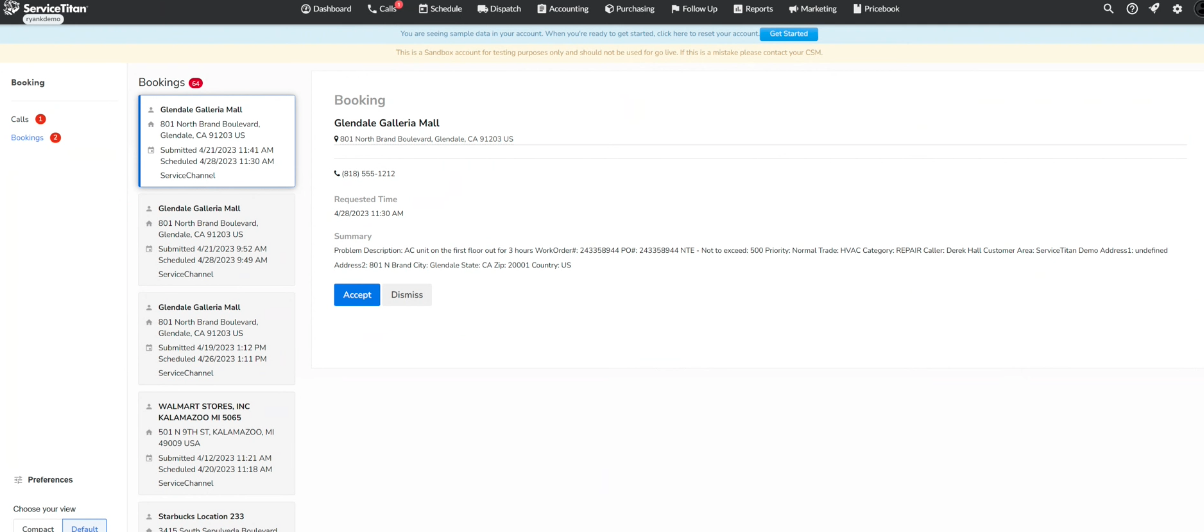Open the help question-mark icon
This screenshot has height=532, width=1204.
point(1132,8)
